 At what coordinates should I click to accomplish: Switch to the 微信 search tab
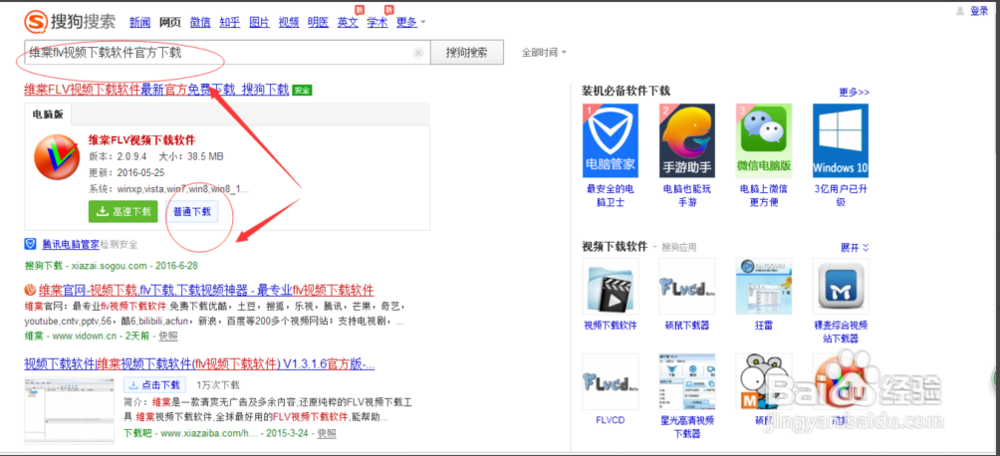200,22
